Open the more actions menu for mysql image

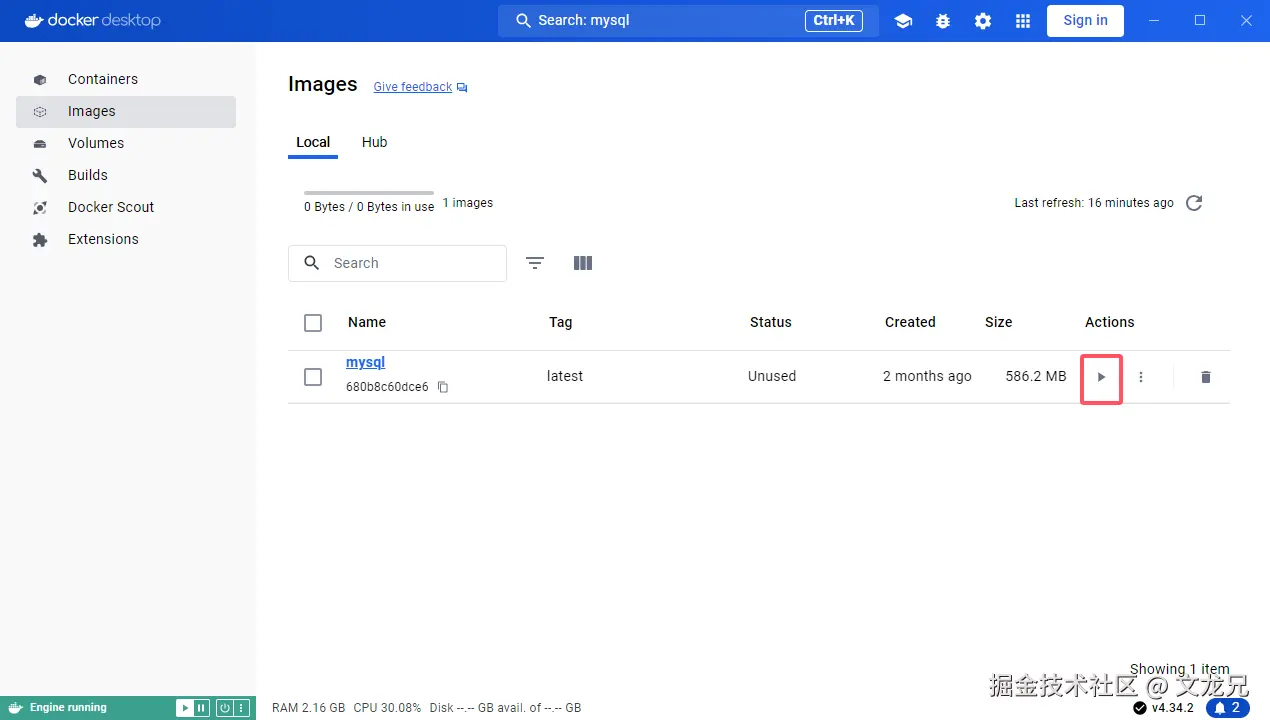pyautogui.click(x=1140, y=377)
